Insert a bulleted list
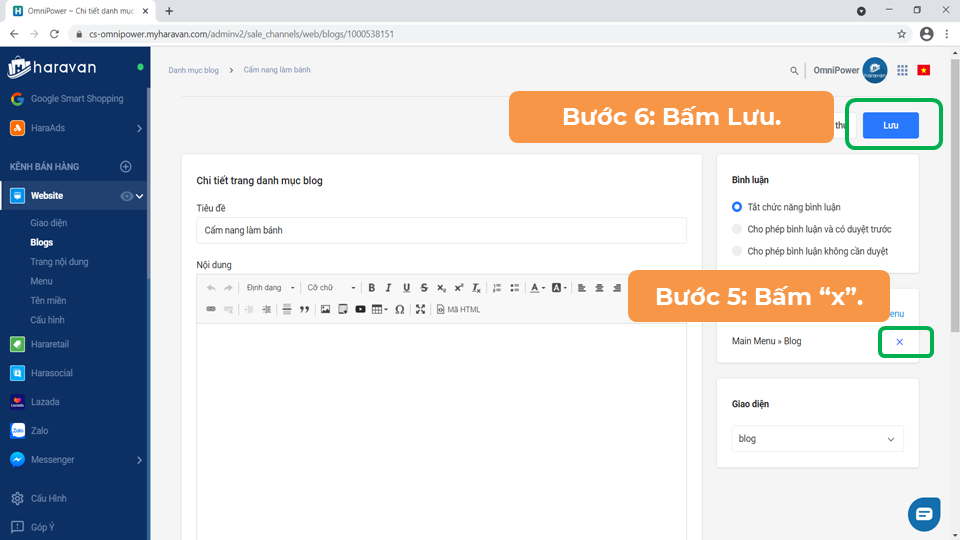 [515, 288]
